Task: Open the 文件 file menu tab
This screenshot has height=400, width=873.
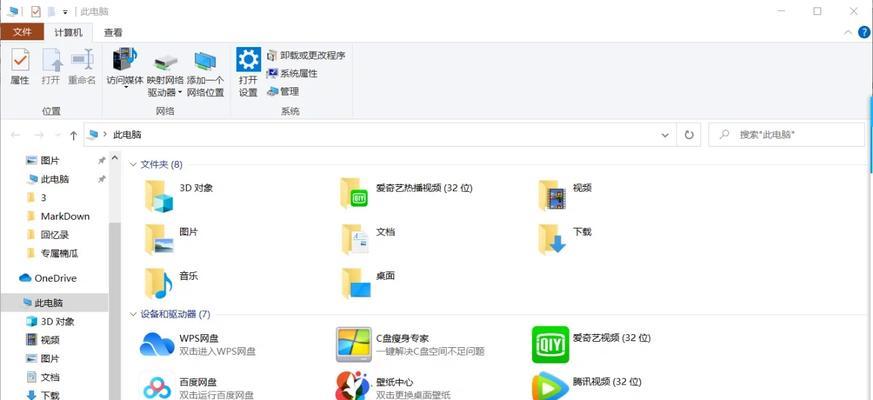Action: 22,32
